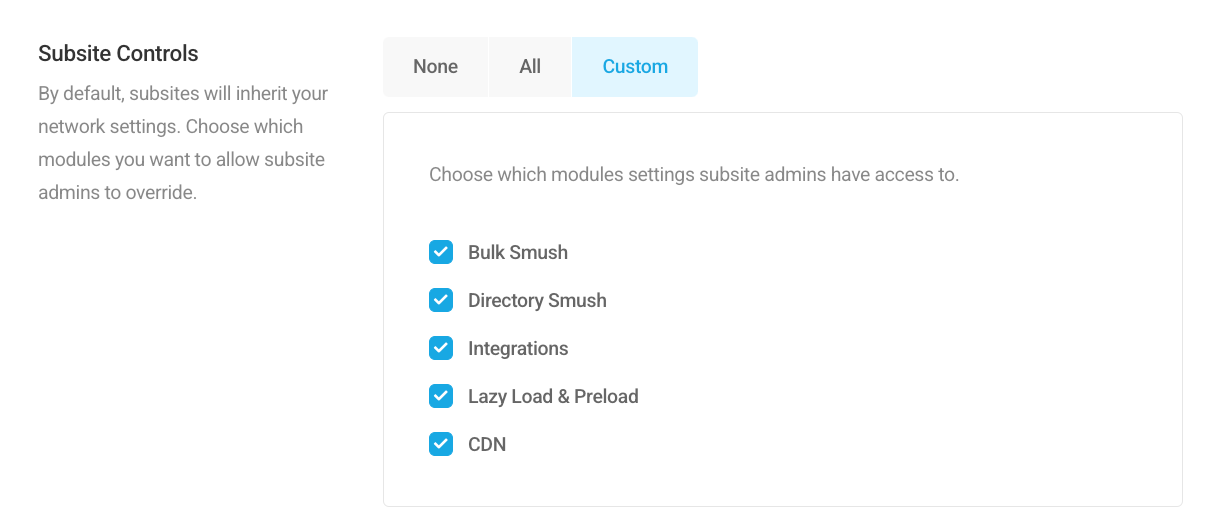Toggle the Directory Smush checkbox
The image size is (1220, 532).
click(441, 300)
